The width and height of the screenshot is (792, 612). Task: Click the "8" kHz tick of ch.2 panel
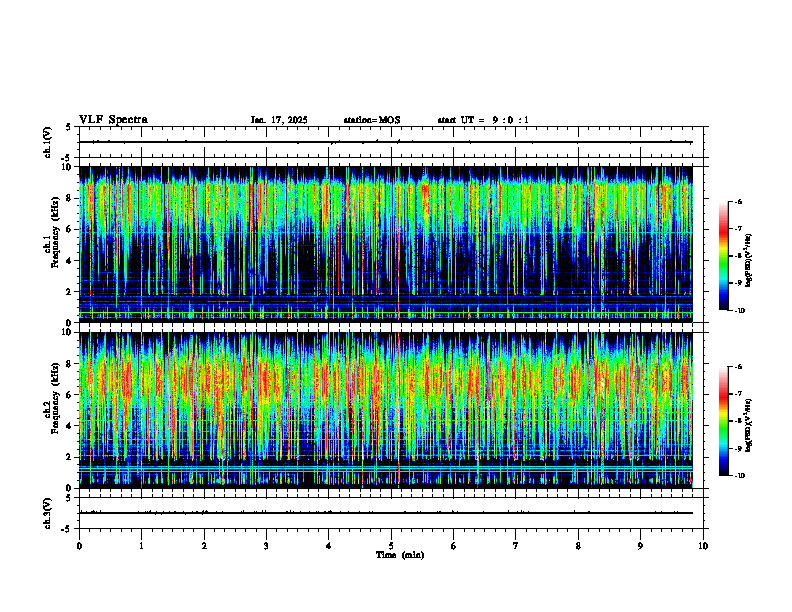tap(70, 364)
